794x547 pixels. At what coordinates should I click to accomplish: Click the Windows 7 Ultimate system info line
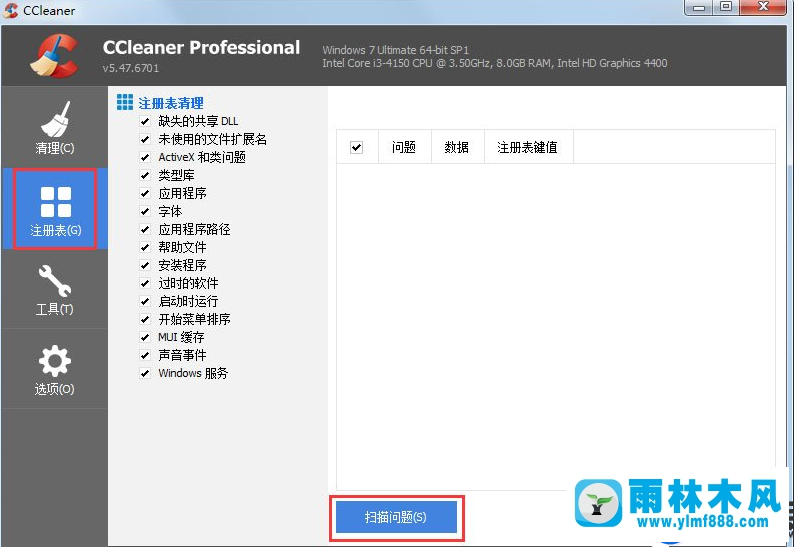click(x=395, y=50)
